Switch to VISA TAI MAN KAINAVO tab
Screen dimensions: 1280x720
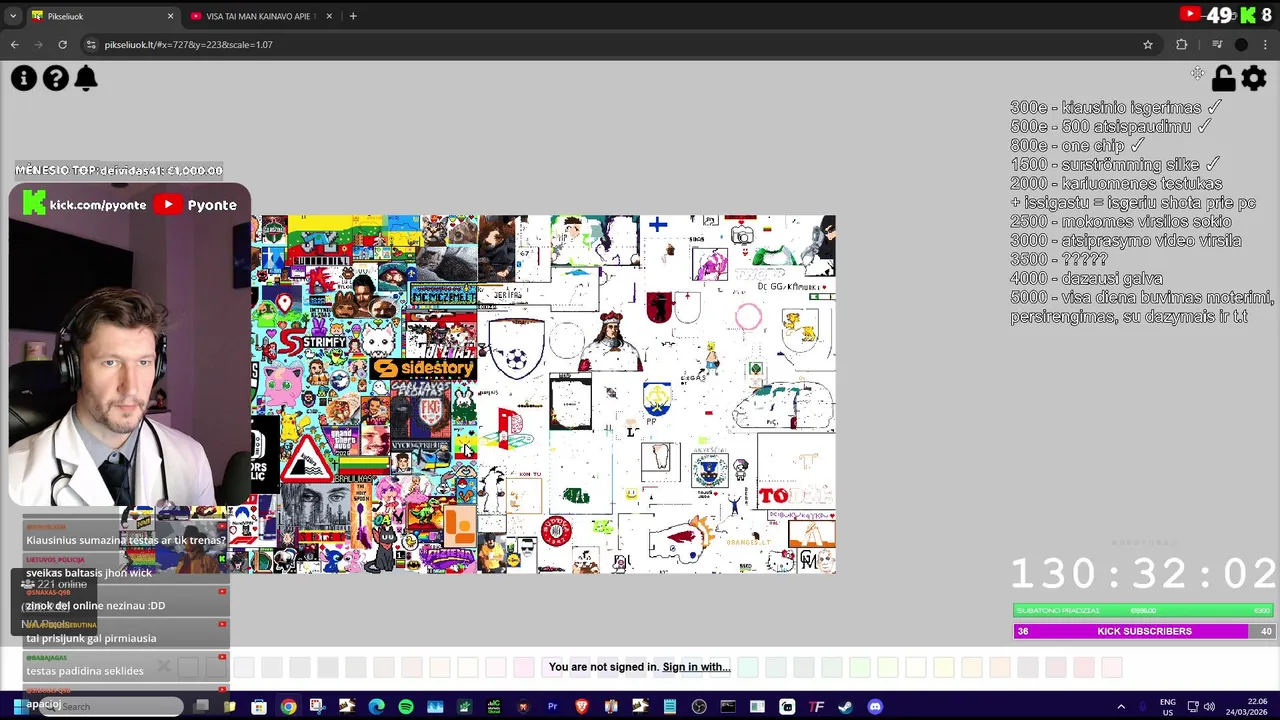point(260,16)
